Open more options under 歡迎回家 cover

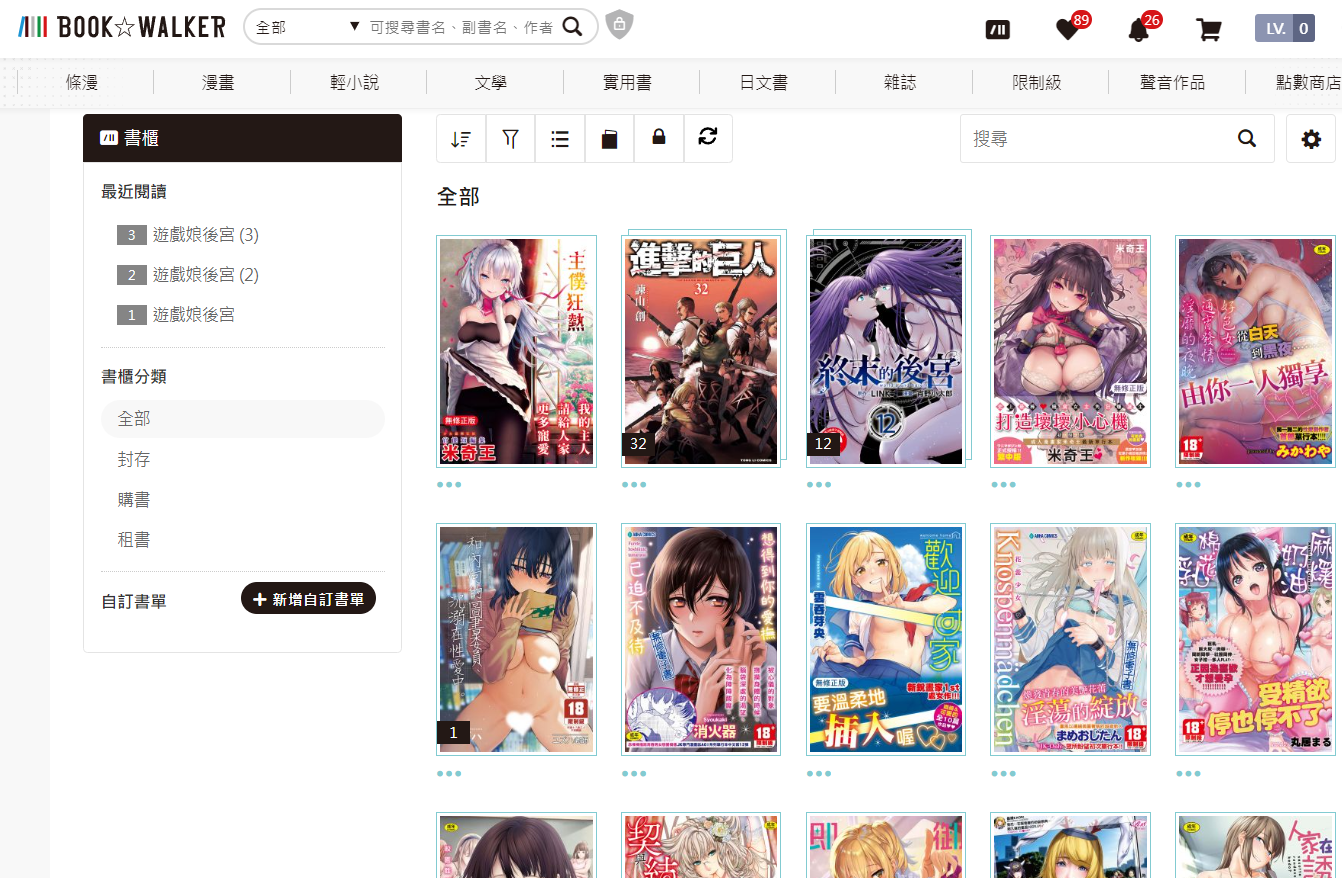coord(819,773)
